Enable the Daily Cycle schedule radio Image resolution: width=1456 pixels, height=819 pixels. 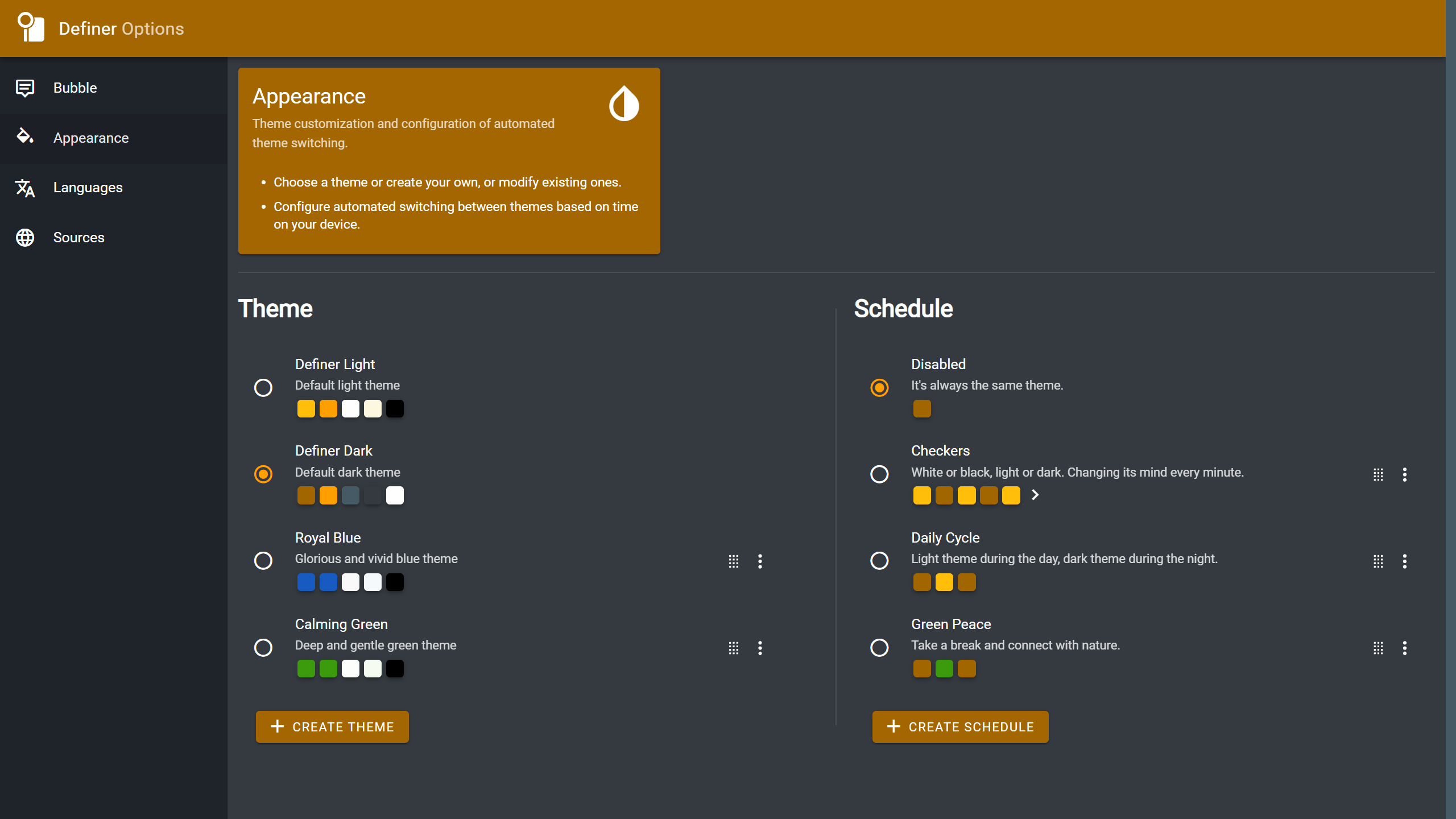(x=879, y=561)
